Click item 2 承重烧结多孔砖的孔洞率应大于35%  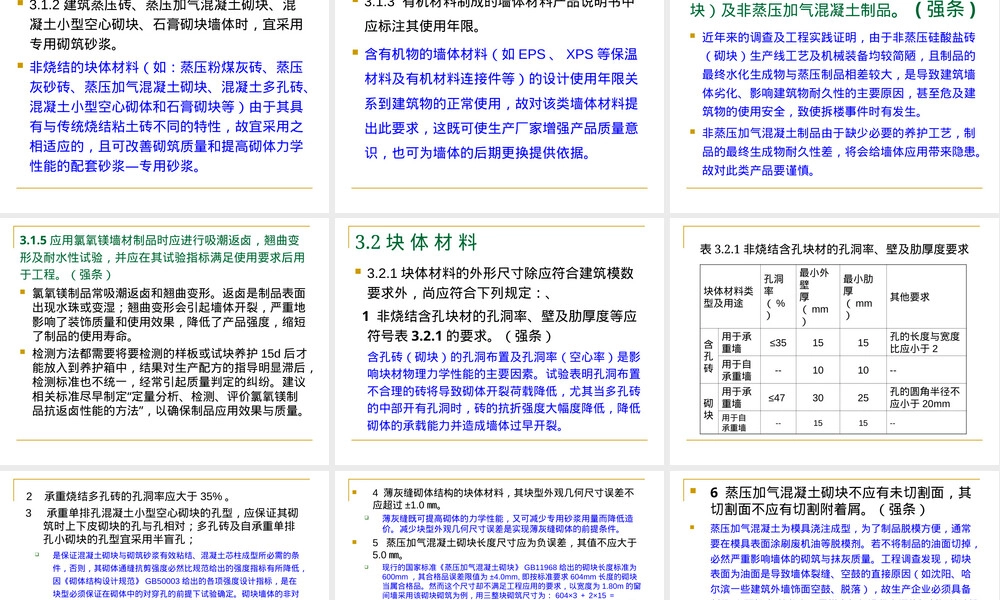128,496
